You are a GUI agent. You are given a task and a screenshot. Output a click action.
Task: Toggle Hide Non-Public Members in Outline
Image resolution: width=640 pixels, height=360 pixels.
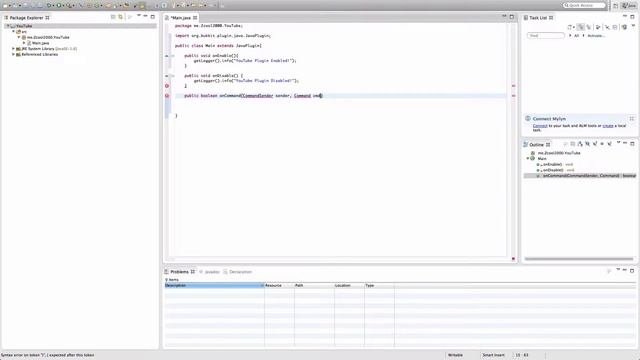tap(602, 144)
